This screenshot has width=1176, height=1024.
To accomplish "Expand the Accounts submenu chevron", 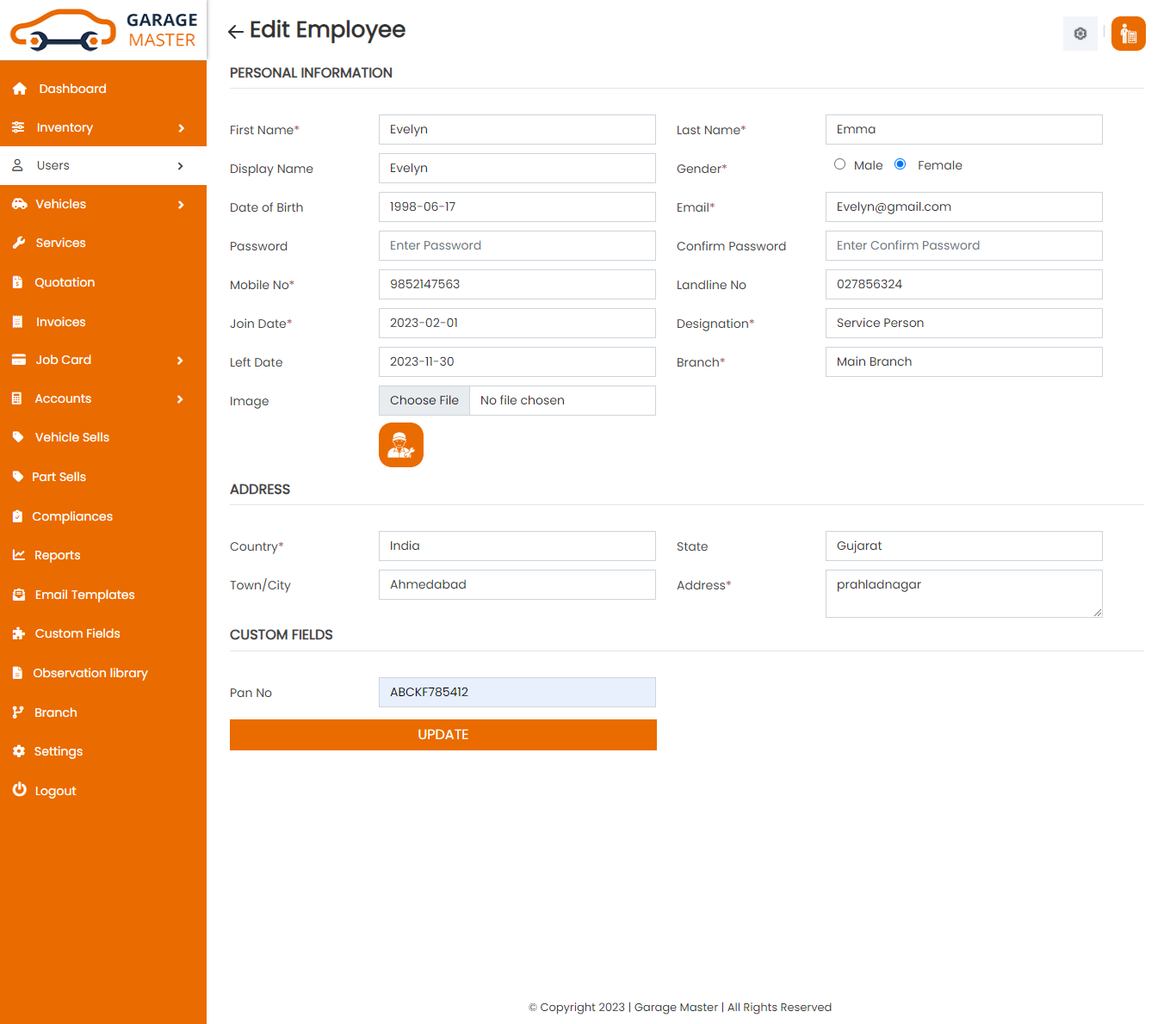I will pyautogui.click(x=180, y=399).
